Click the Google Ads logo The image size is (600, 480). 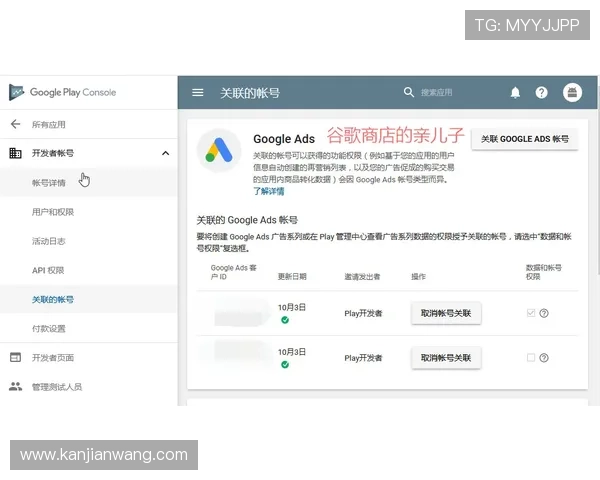coord(219,150)
